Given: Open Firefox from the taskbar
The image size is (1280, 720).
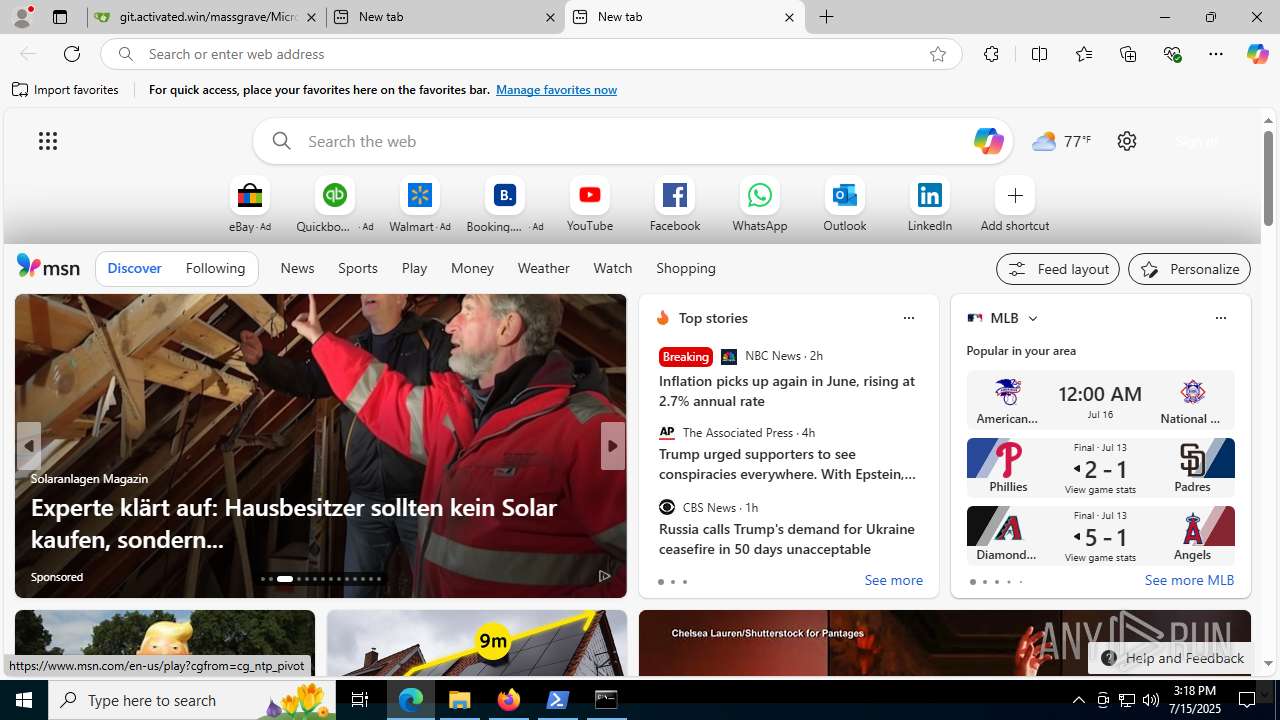Looking at the screenshot, I should 509,700.
